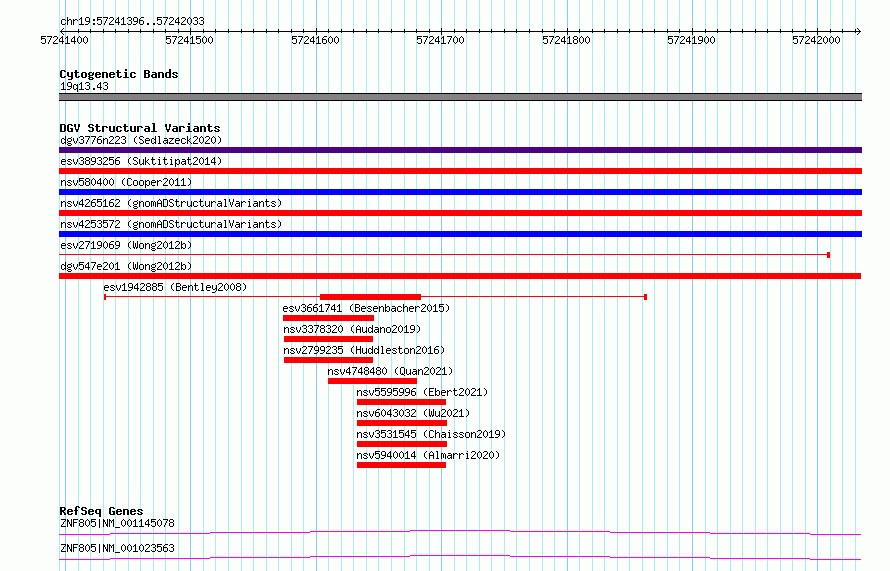Open the nsv4748480 (Quan2021) label
Viewport: 890px width, 571px height.
coord(390,371)
